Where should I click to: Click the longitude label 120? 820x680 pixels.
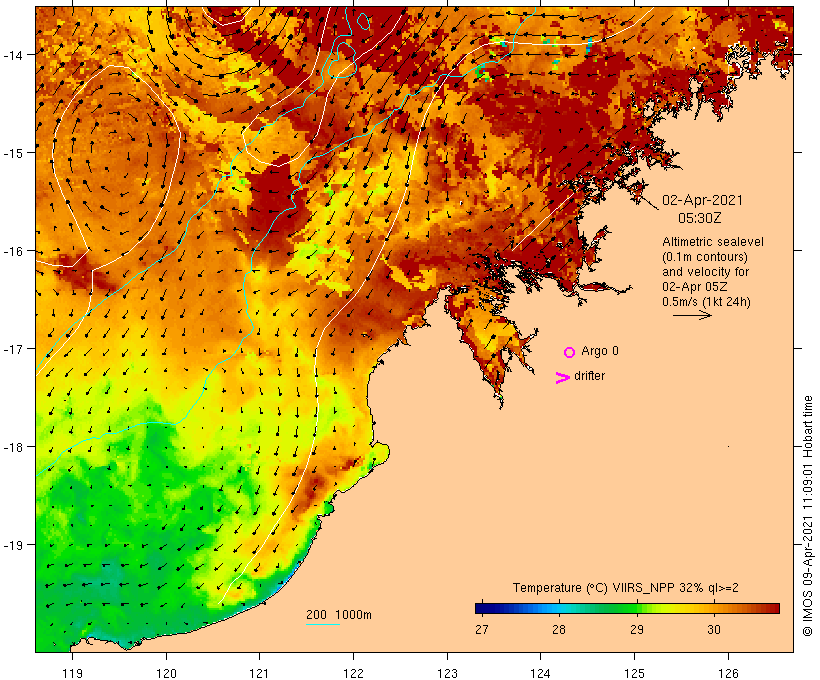pos(166,673)
